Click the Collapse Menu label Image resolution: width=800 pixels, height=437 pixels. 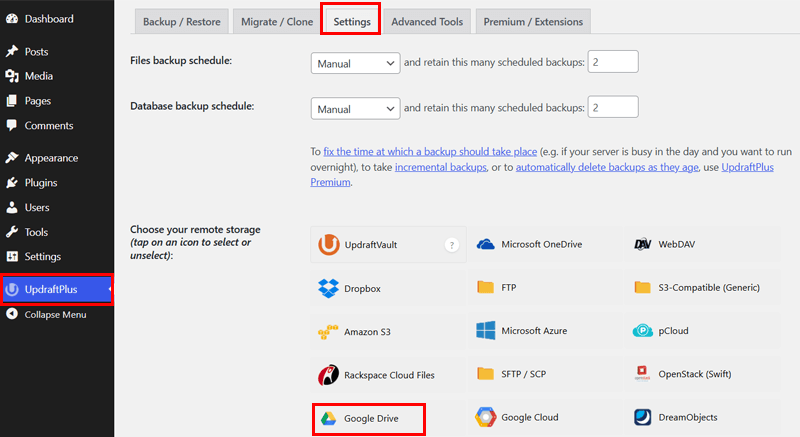55,315
